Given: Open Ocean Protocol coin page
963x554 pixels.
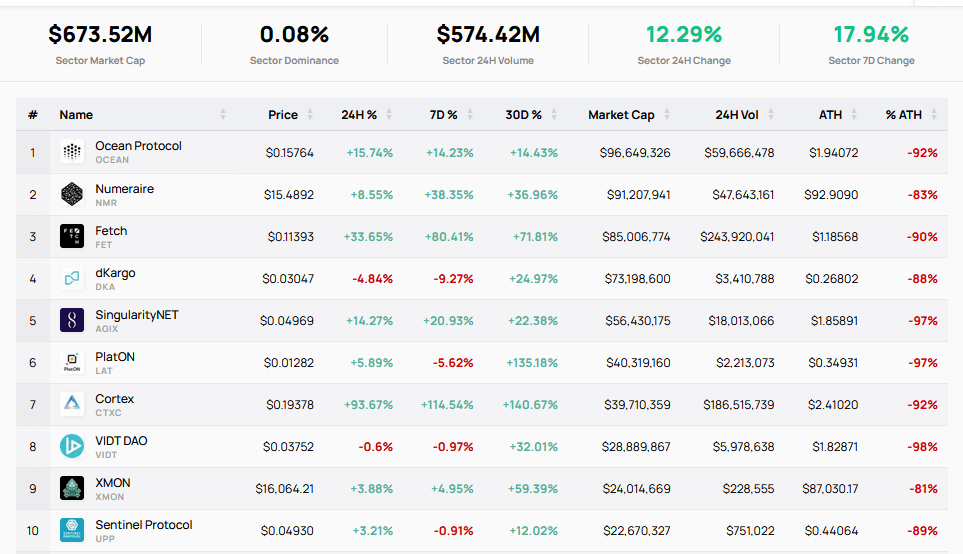Looking at the screenshot, I should click(x=138, y=146).
